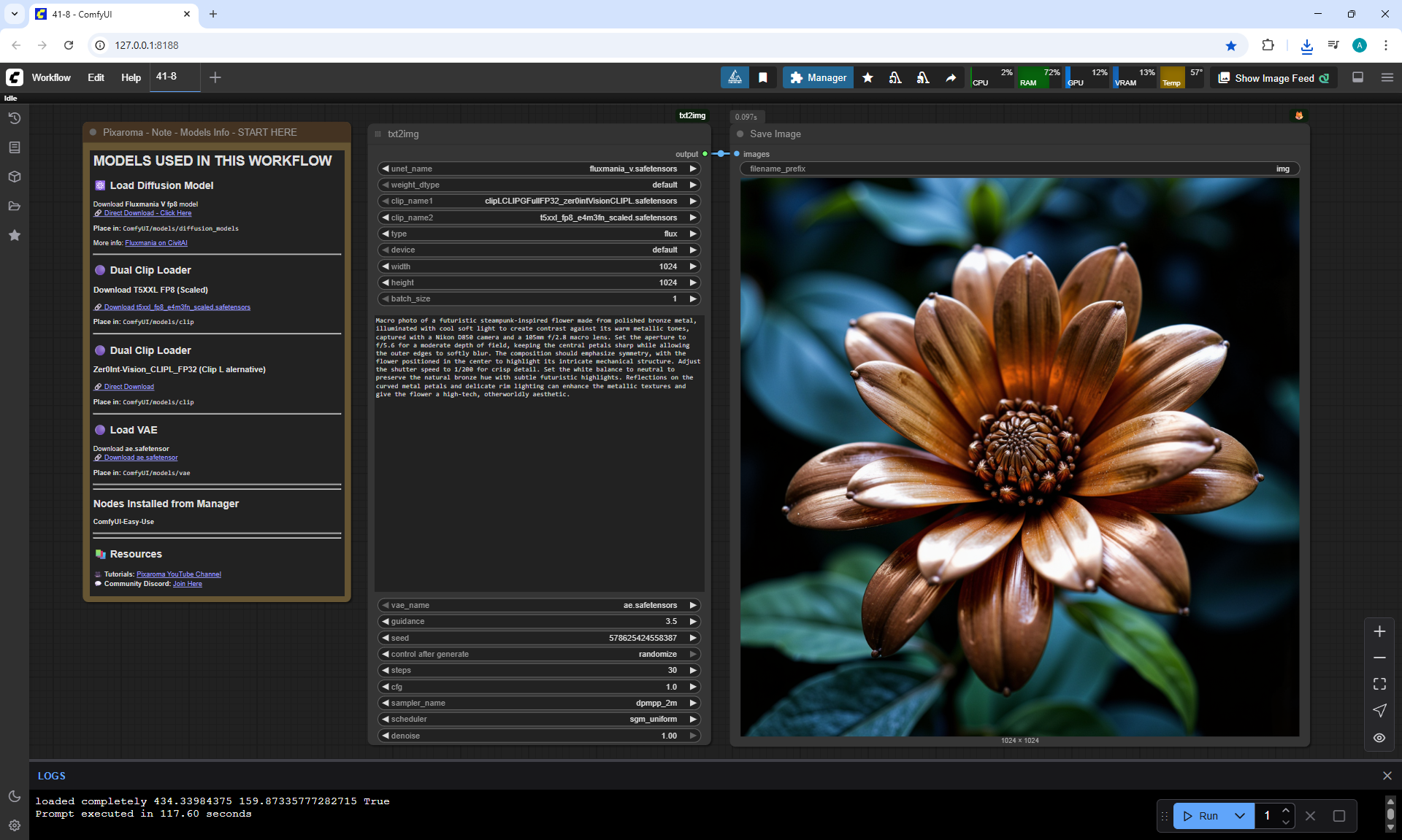Toggle link visibility eye icon

[x=1379, y=738]
